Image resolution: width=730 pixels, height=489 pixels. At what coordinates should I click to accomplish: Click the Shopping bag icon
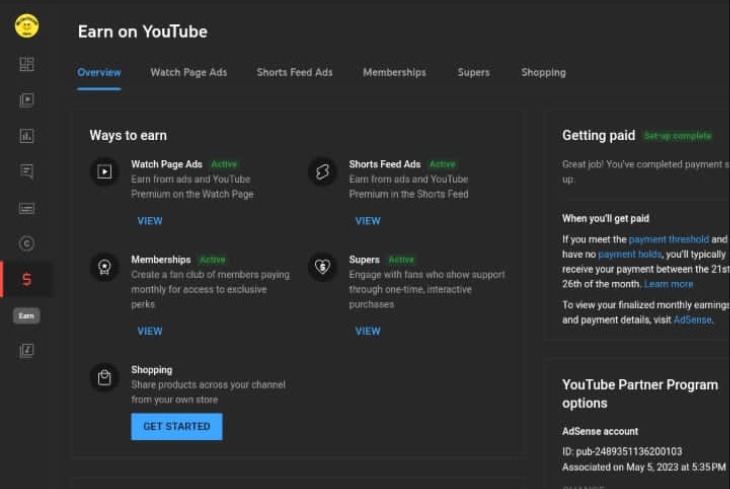pyautogui.click(x=104, y=377)
